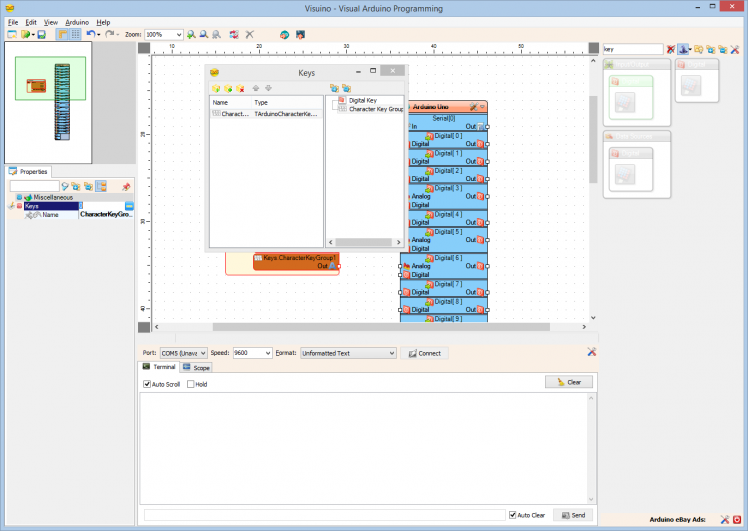
Task: Click the Undo arrow in toolbar
Action: [91, 34]
